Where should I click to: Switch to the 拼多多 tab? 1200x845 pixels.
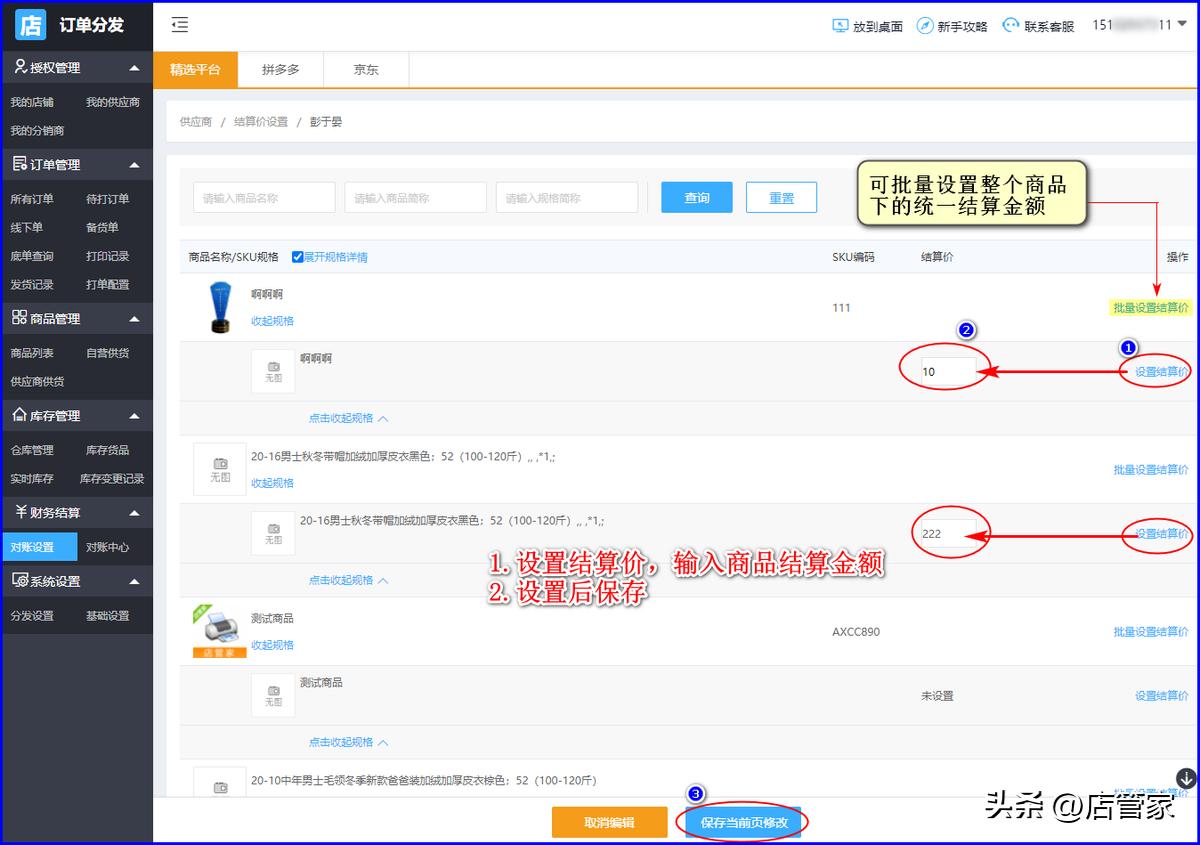(x=280, y=69)
